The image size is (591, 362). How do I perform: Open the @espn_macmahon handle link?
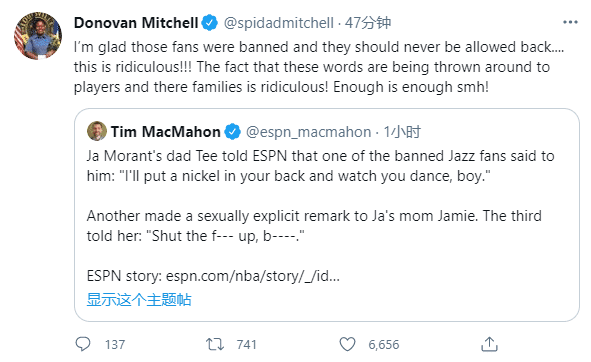click(308, 132)
